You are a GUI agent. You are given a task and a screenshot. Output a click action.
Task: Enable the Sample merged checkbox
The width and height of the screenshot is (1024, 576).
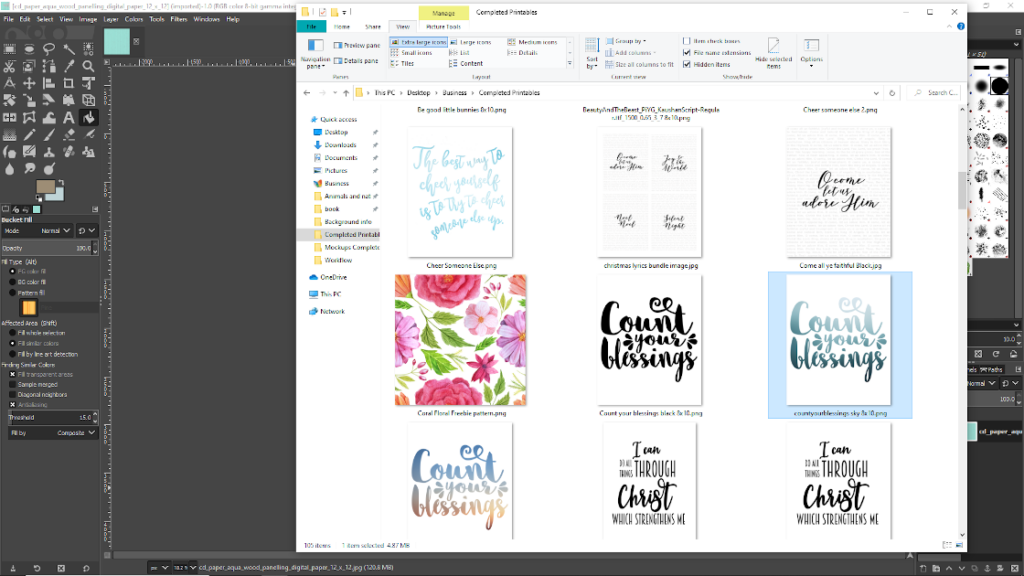point(13,384)
